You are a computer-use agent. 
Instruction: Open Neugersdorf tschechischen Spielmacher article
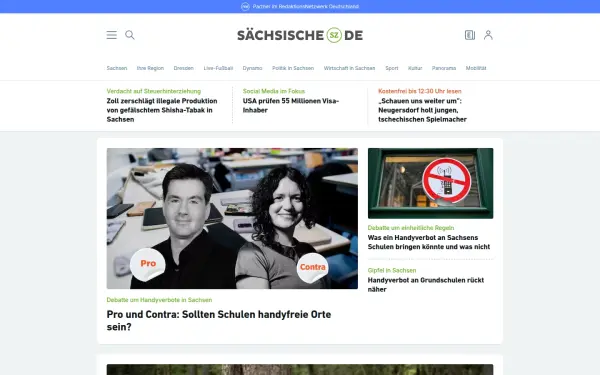click(x=422, y=110)
